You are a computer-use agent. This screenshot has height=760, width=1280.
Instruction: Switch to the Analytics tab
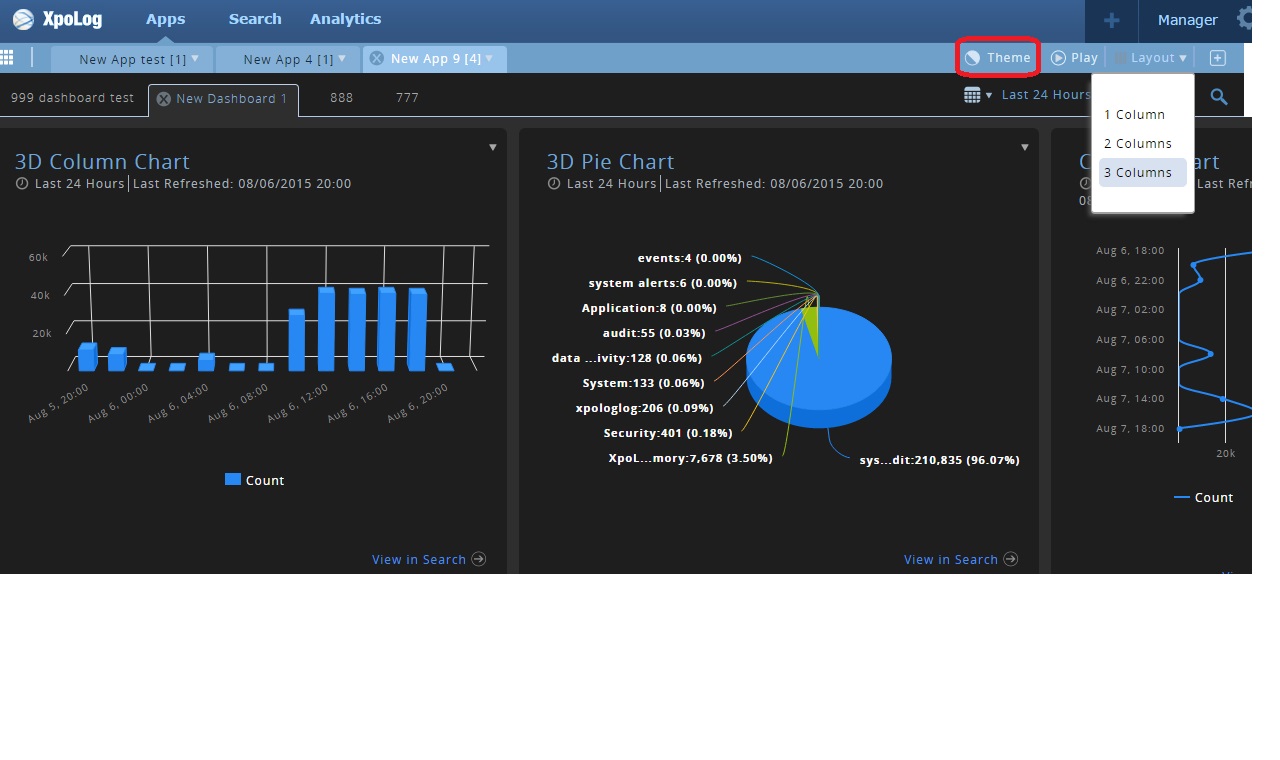345,19
